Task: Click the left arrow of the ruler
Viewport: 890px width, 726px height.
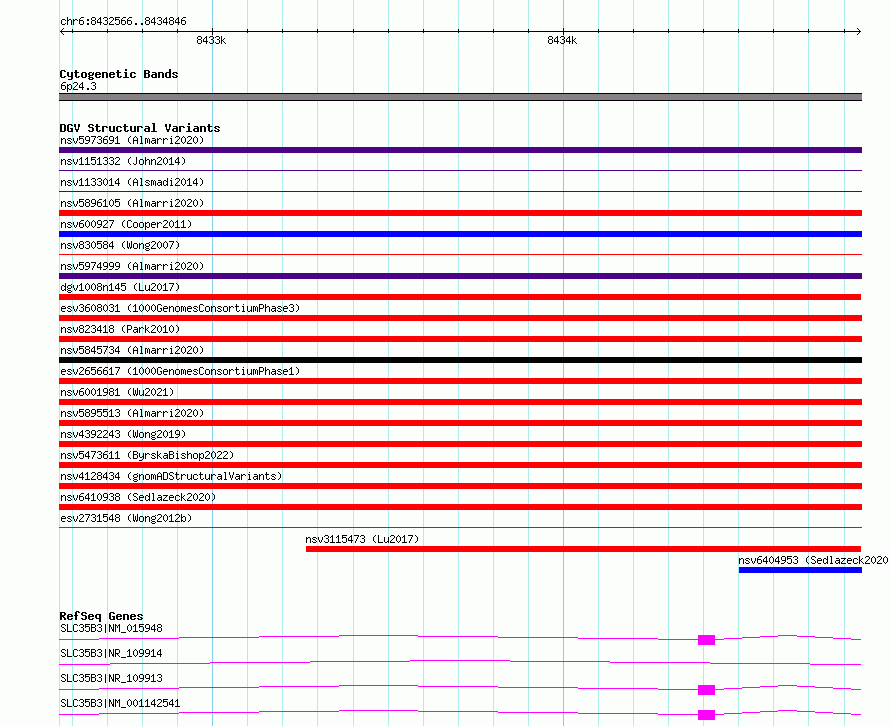Action: (62, 31)
